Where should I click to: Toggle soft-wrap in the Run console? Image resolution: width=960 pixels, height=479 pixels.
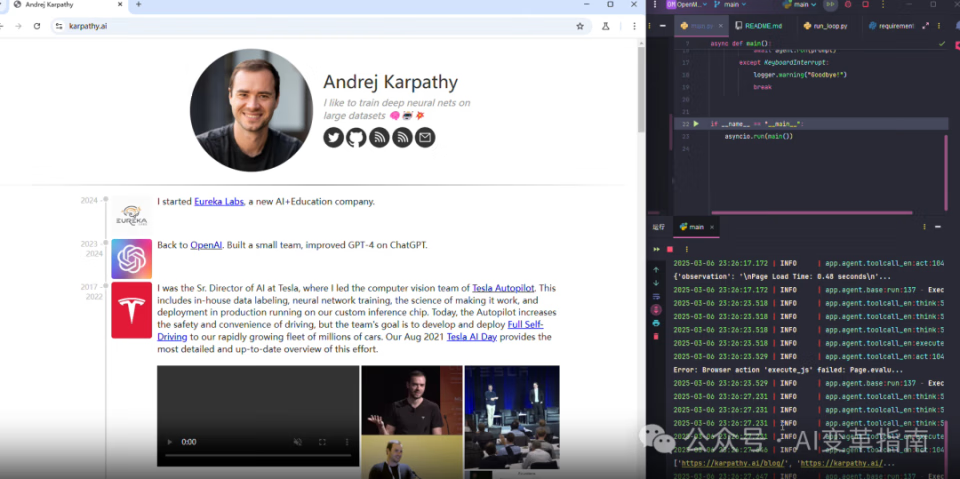click(x=656, y=296)
